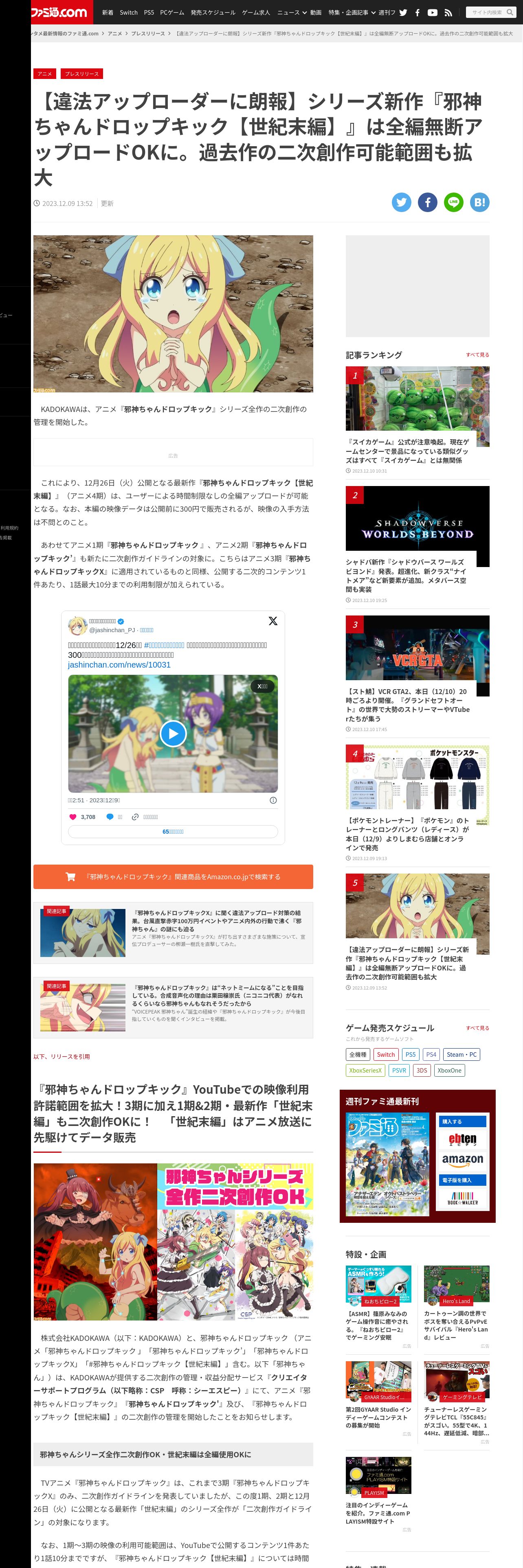Share article via green LINE button
This screenshot has width=523, height=1568.
[454, 202]
